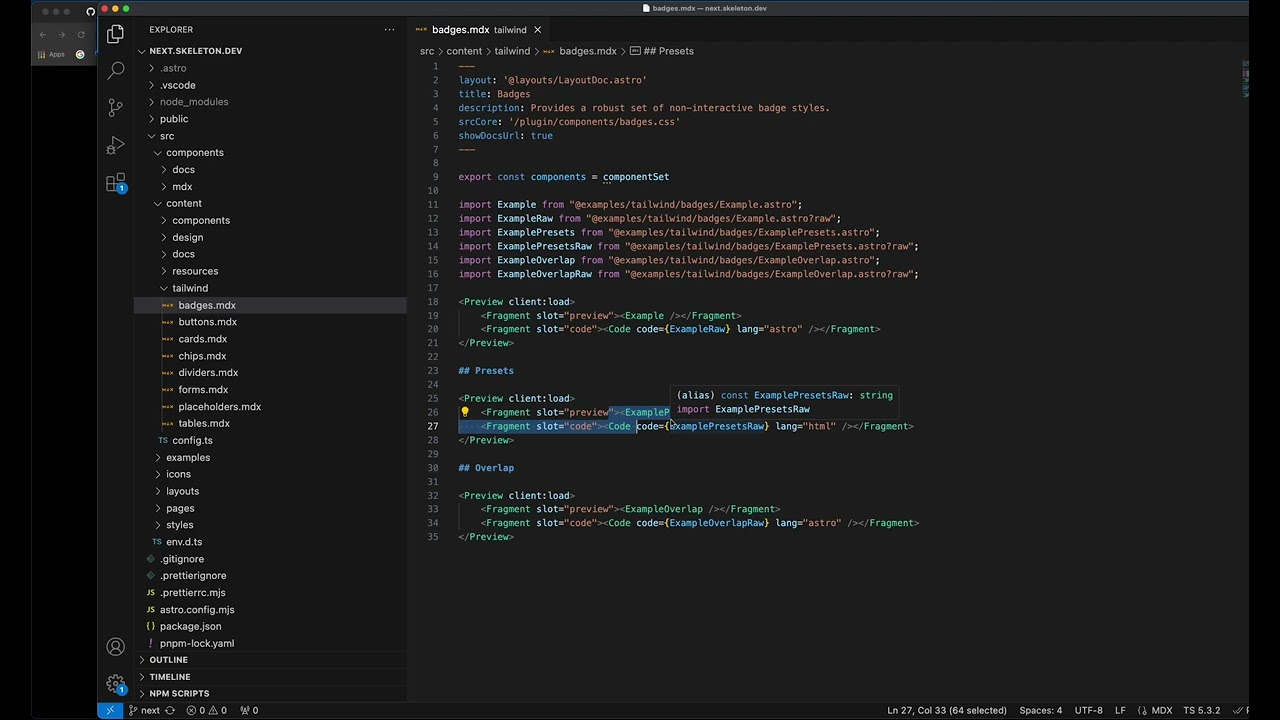Open the Manage gear menu
Image resolution: width=1280 pixels, height=720 pixels.
[116, 684]
